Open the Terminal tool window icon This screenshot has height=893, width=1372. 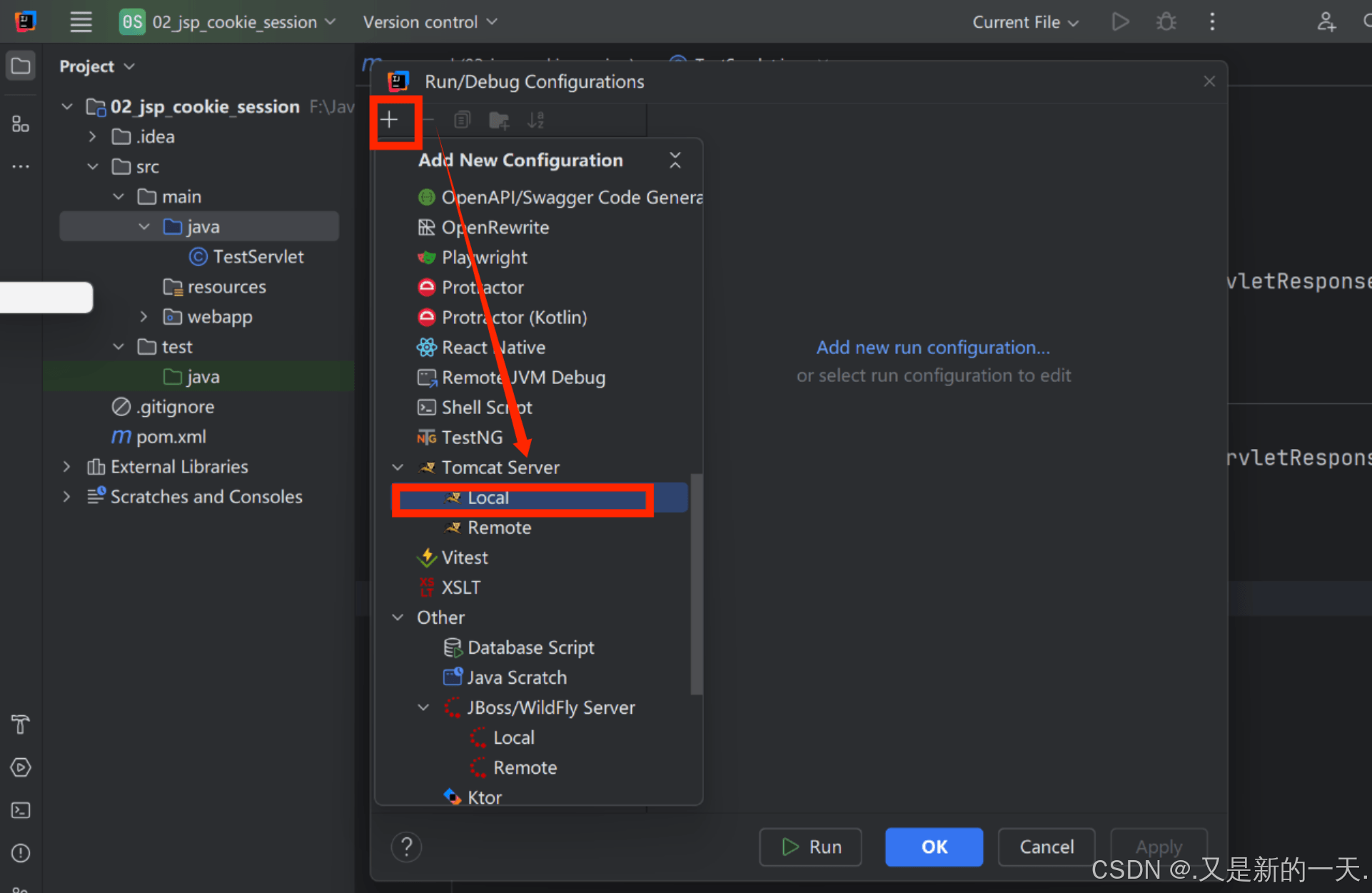click(20, 810)
